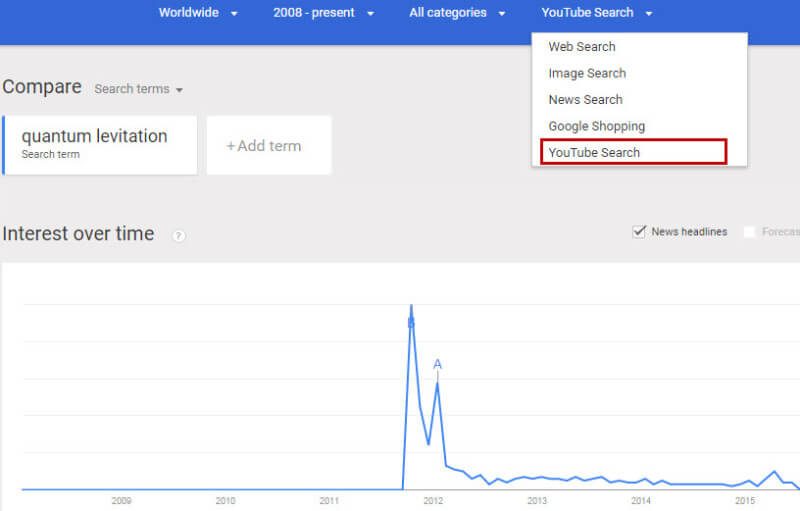
Task: Expand the All categories dropdown
Action: pos(457,13)
